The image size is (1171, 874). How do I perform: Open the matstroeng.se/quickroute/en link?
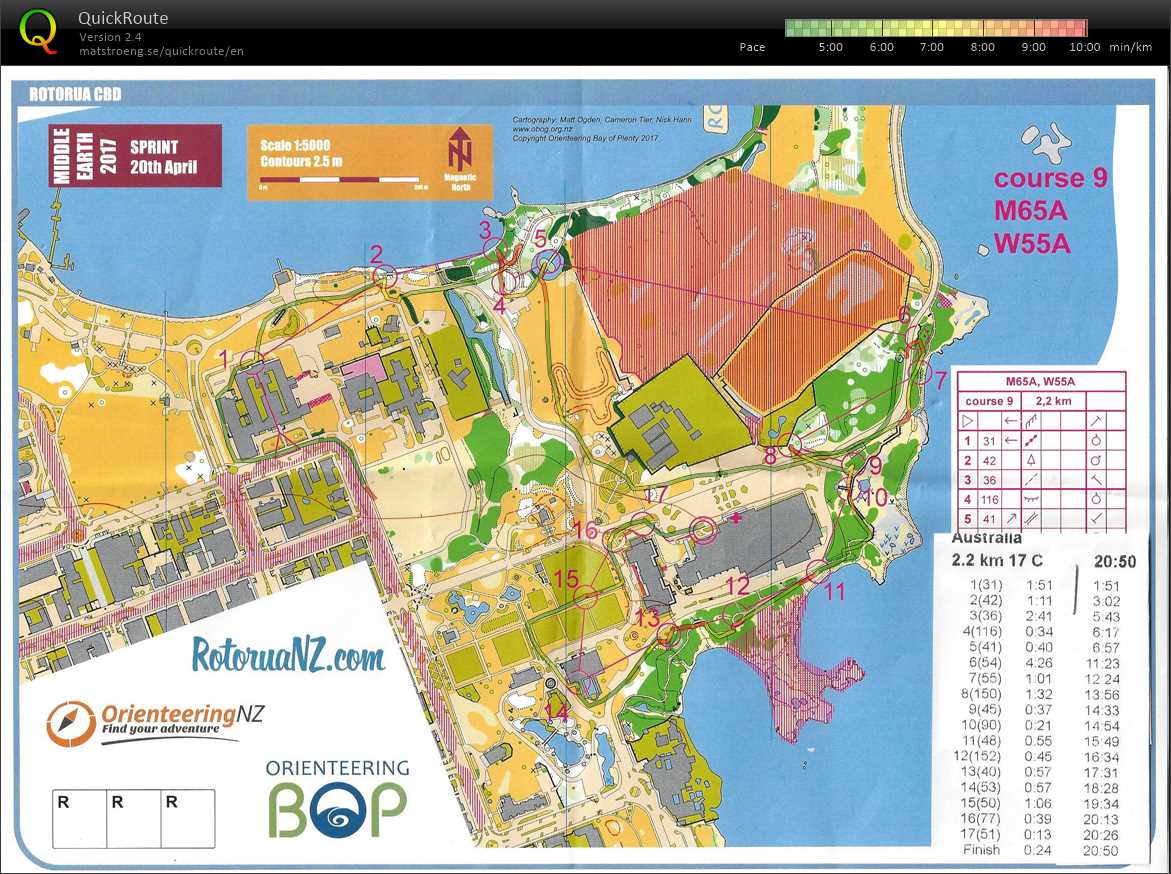(161, 51)
